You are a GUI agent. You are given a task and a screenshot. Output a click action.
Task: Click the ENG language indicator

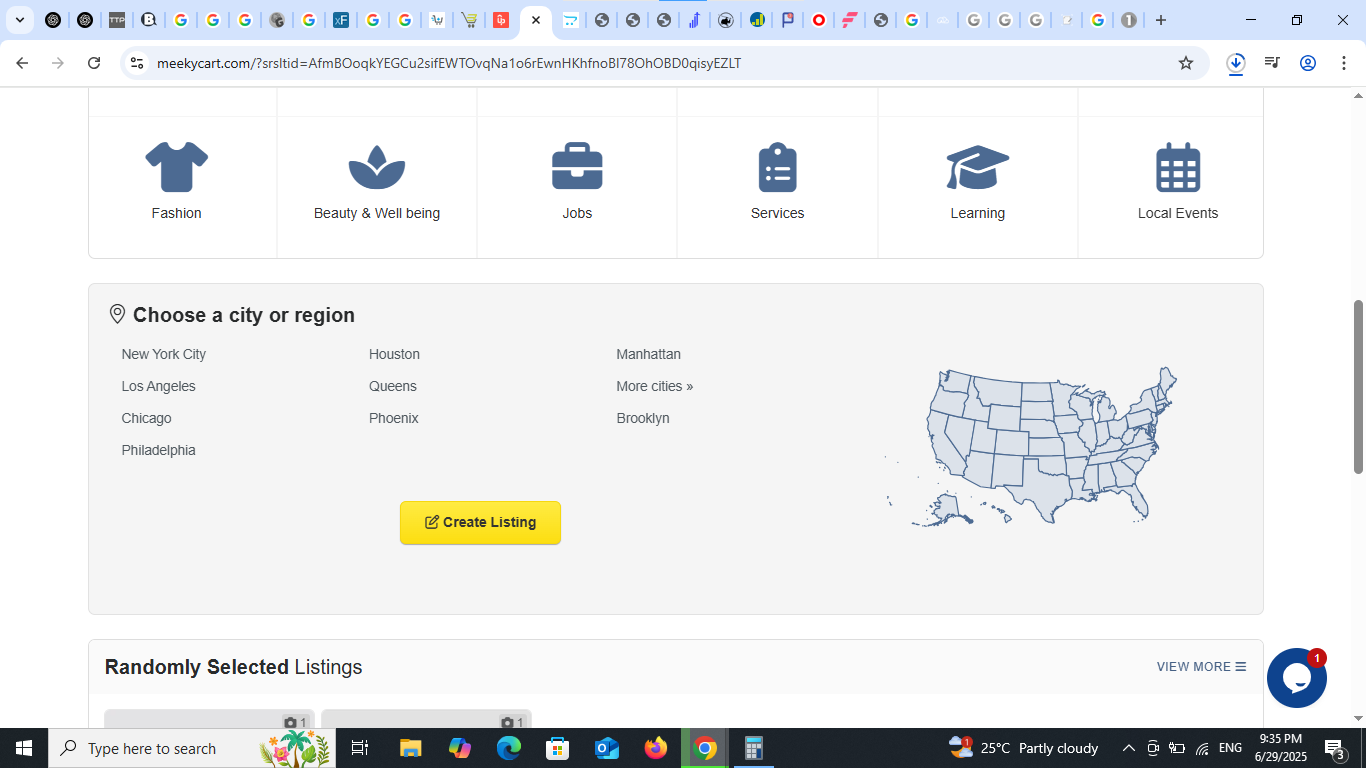(1230, 748)
